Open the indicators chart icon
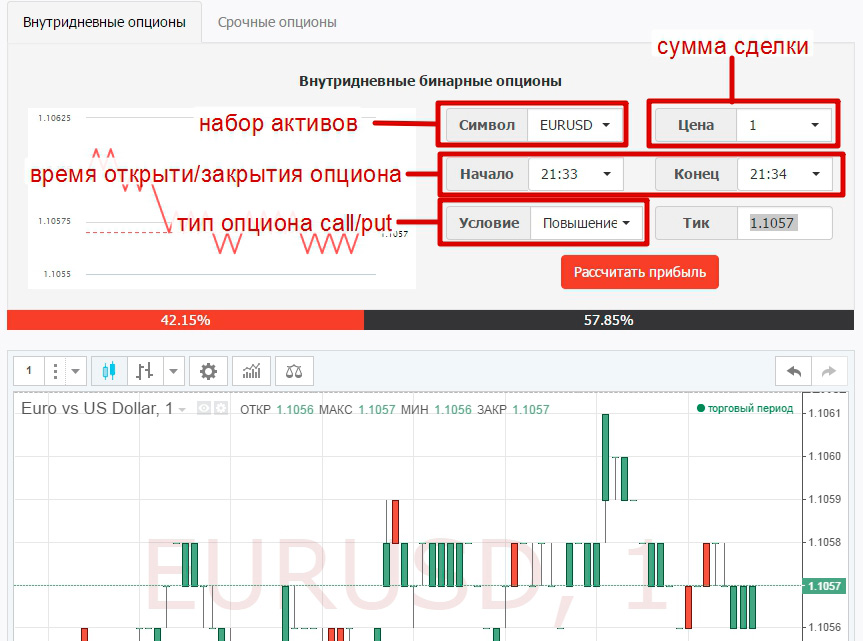This screenshot has width=863, height=641. (251, 371)
